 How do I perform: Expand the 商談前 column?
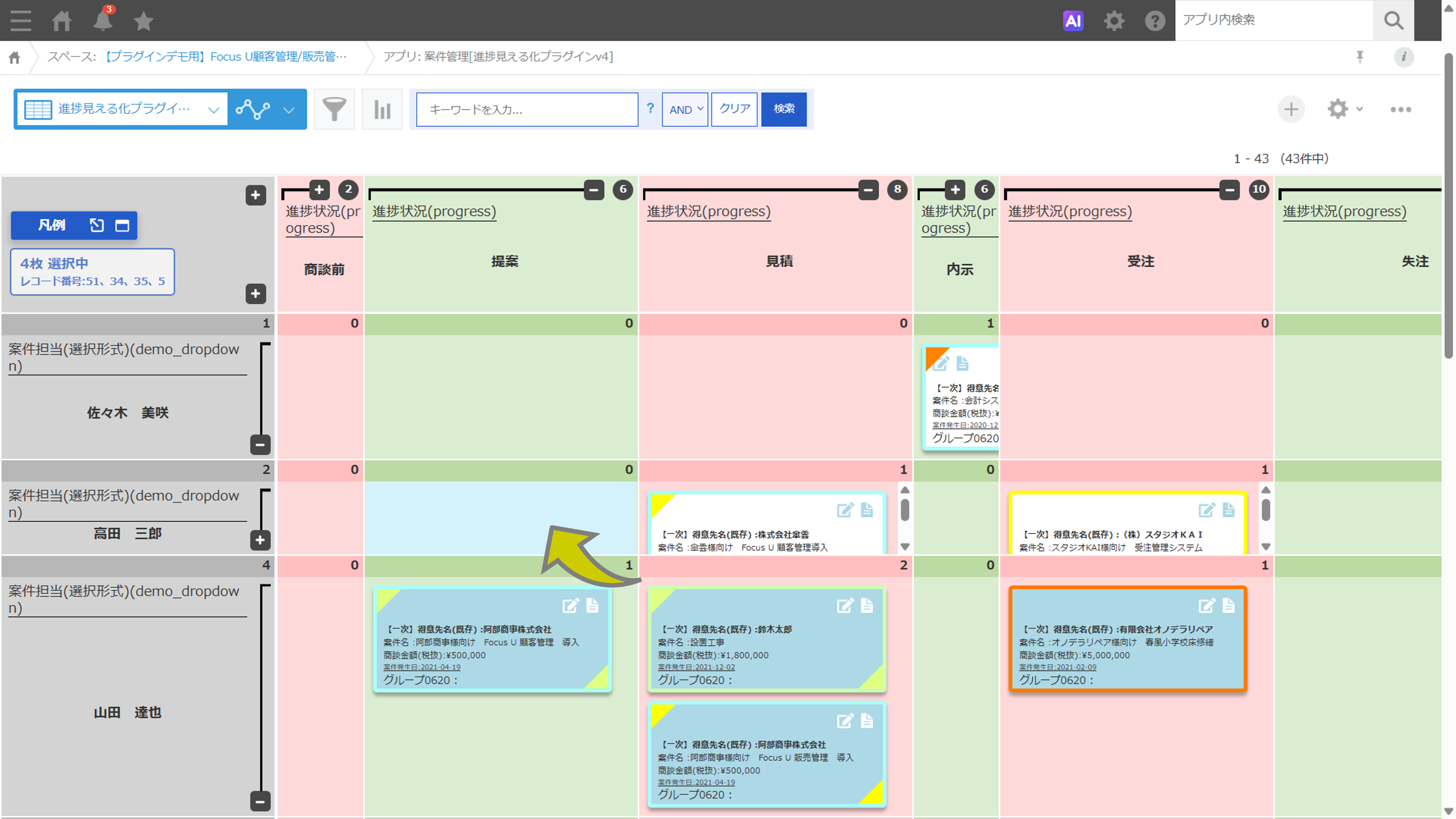[319, 189]
